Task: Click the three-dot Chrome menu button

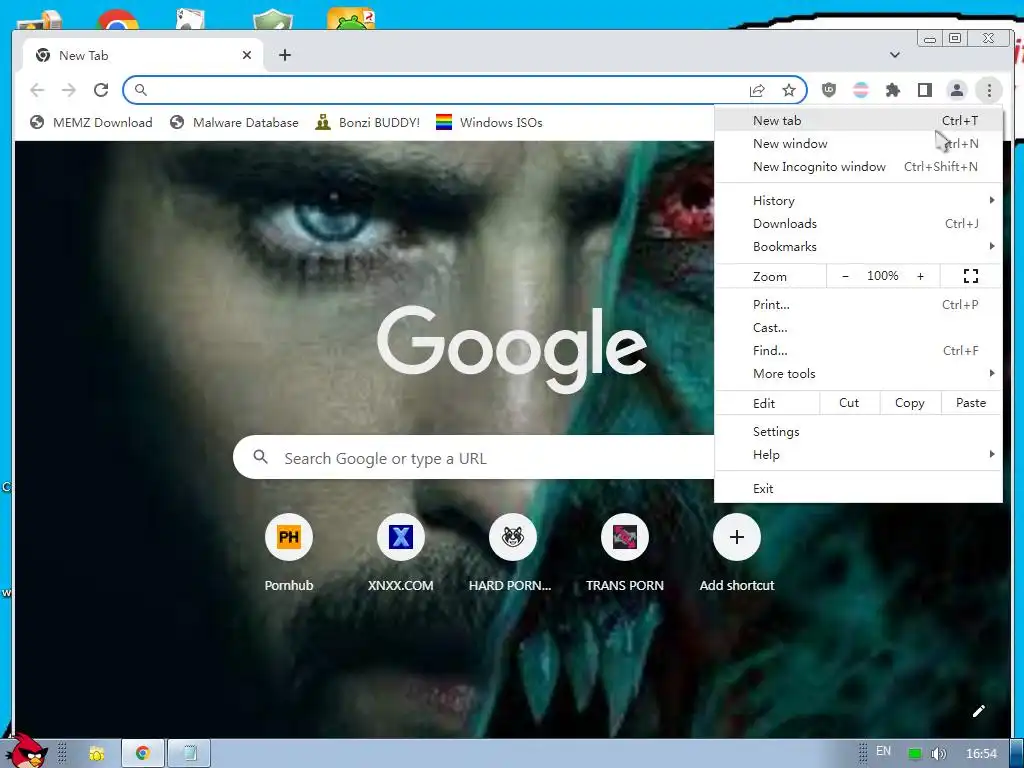Action: point(989,90)
